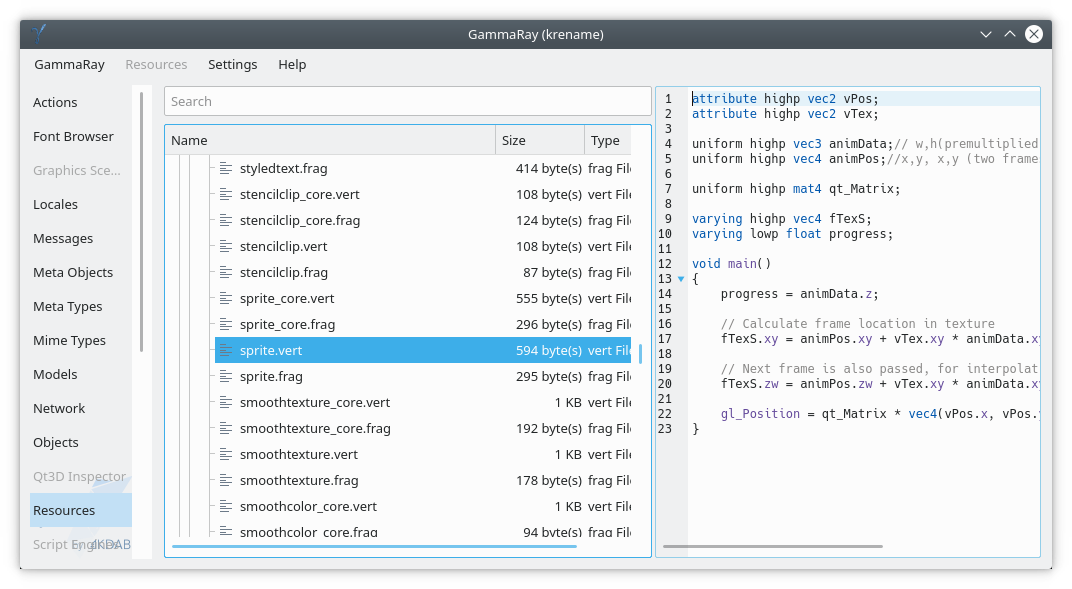The width and height of the screenshot is (1072, 589).
Task: Select smoothtexture.frag file row
Action: pyautogui.click(x=423, y=480)
